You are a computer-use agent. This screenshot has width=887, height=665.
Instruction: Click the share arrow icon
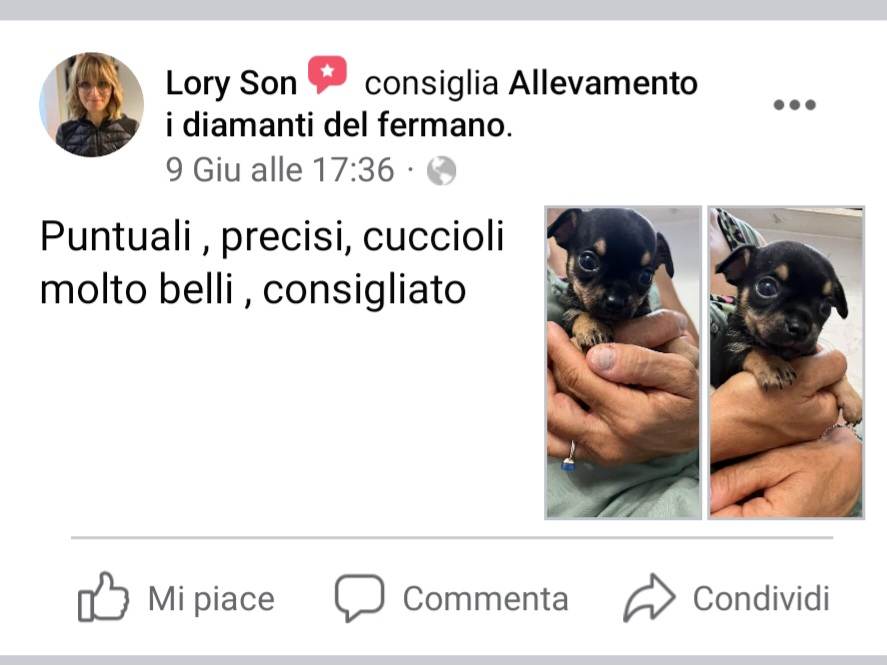[649, 598]
